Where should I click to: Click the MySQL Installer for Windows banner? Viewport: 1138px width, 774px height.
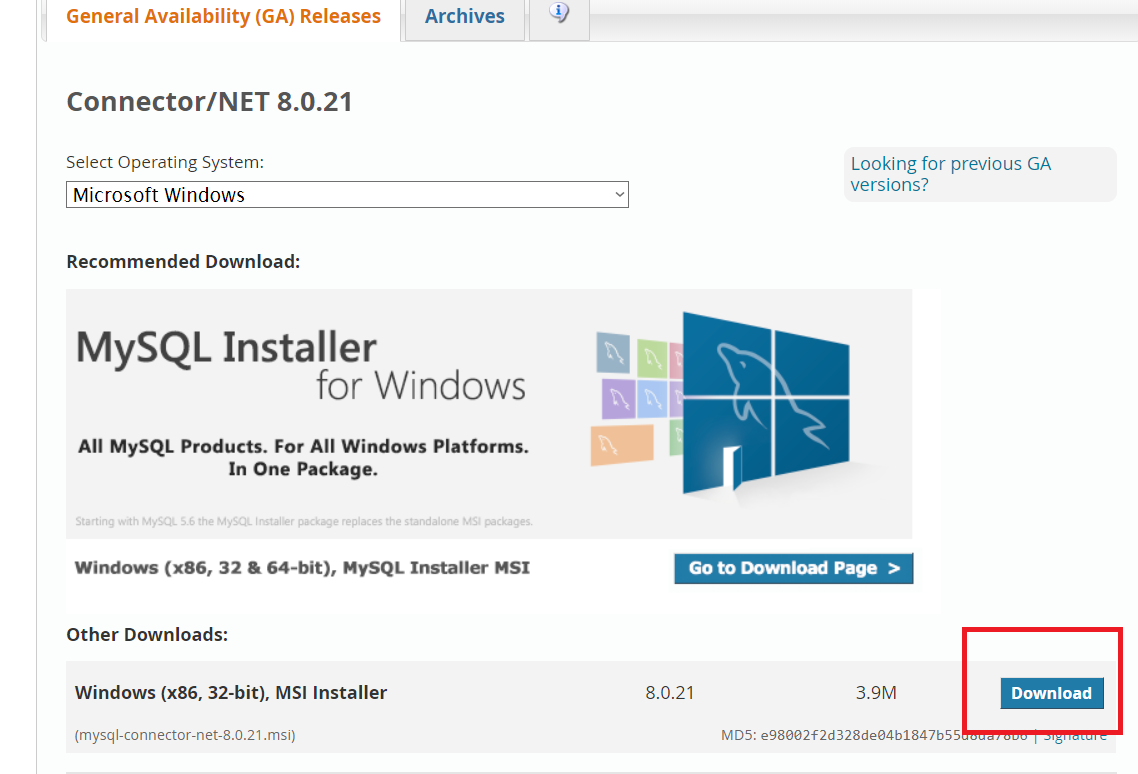(x=488, y=414)
